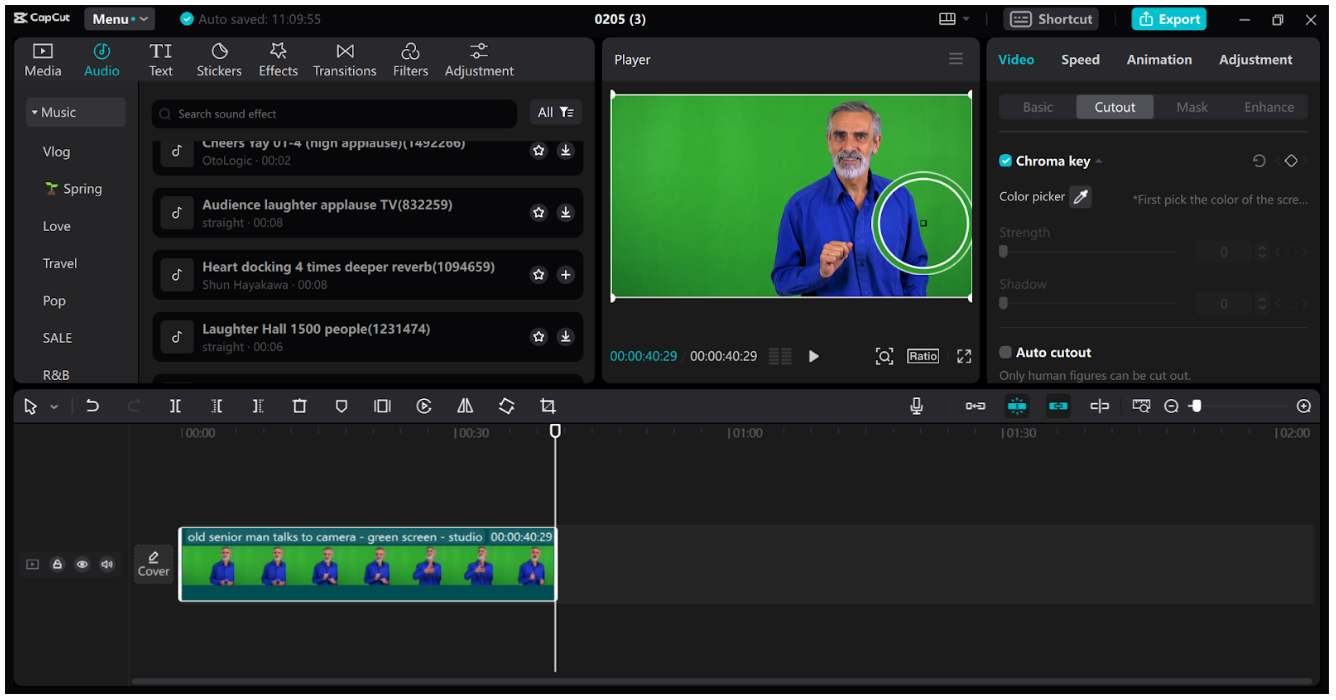Click the mirror flip icon

[x=465, y=406]
